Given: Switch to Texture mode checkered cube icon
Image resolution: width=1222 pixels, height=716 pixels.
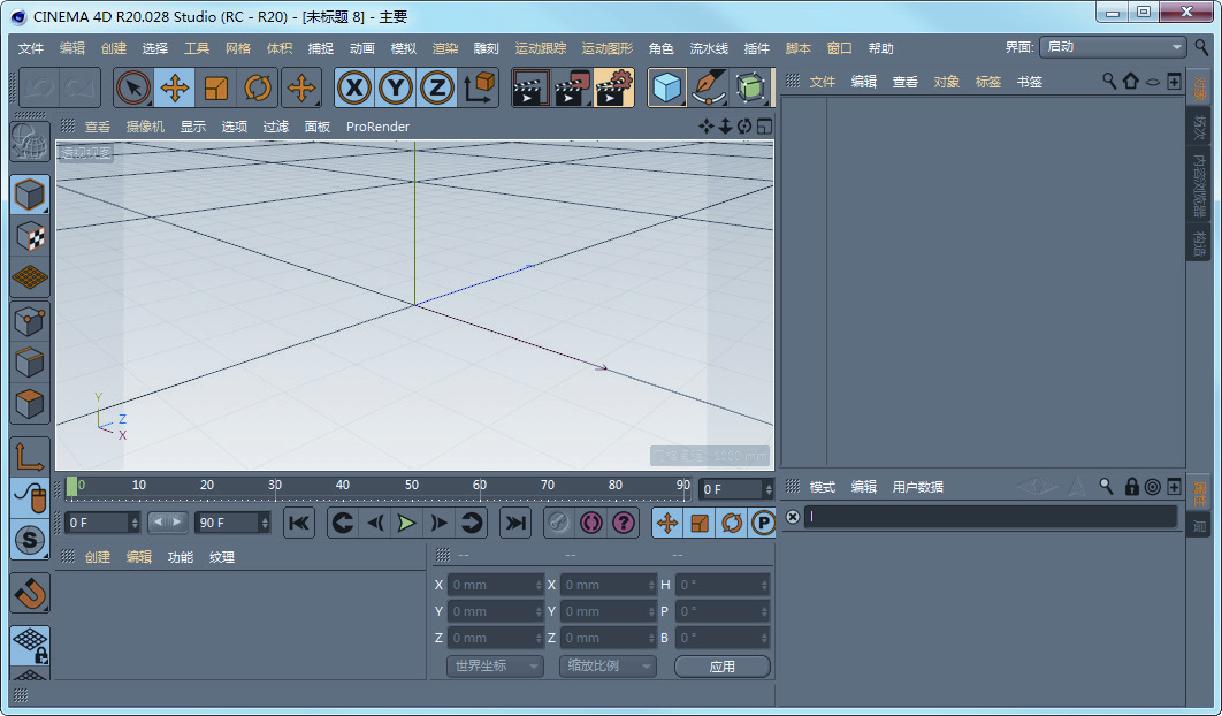Looking at the screenshot, I should pos(30,236).
